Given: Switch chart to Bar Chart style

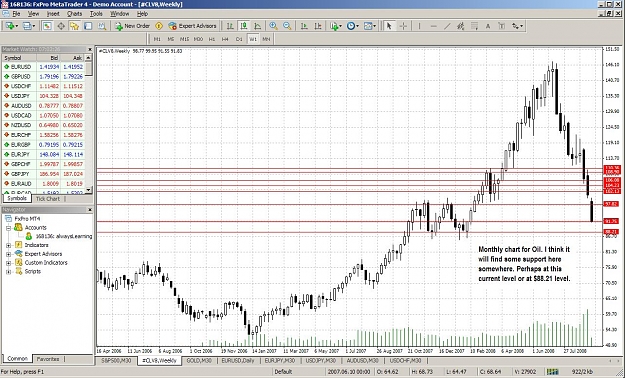Looking at the screenshot, I should tap(230, 26).
